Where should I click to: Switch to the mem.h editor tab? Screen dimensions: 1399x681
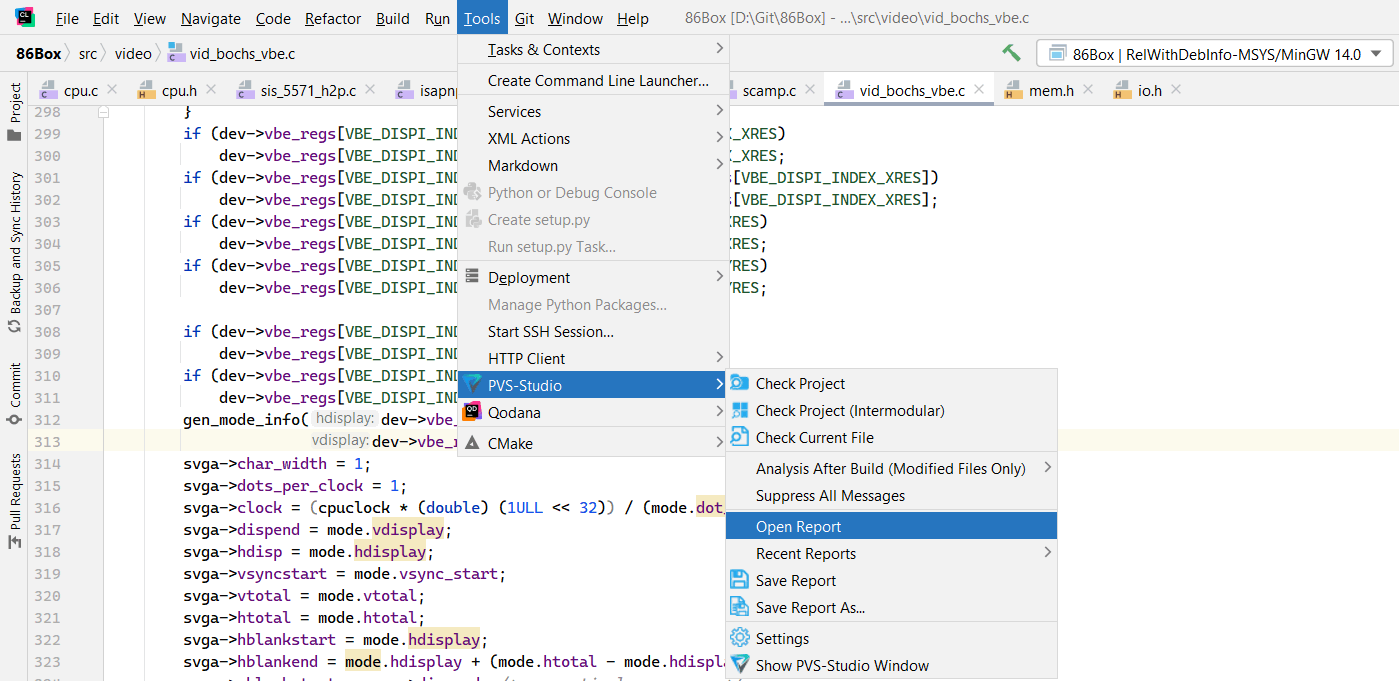tap(1050, 90)
